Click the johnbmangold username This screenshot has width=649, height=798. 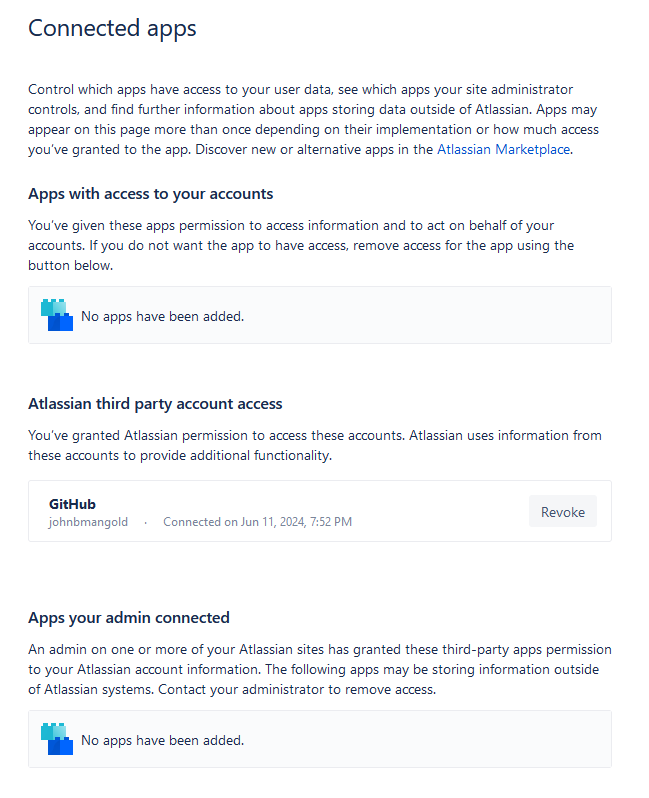tap(88, 522)
